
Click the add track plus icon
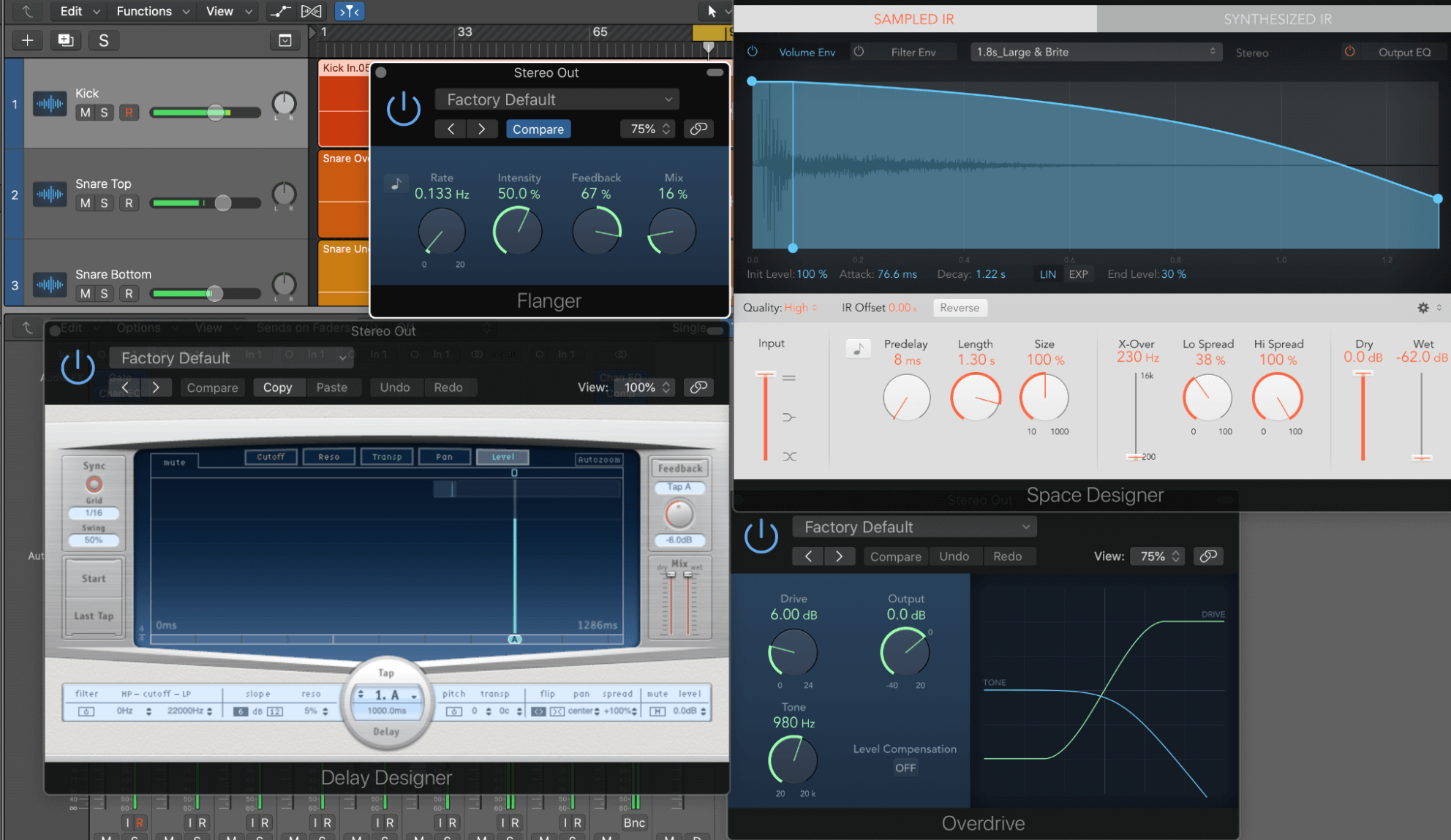coord(27,40)
